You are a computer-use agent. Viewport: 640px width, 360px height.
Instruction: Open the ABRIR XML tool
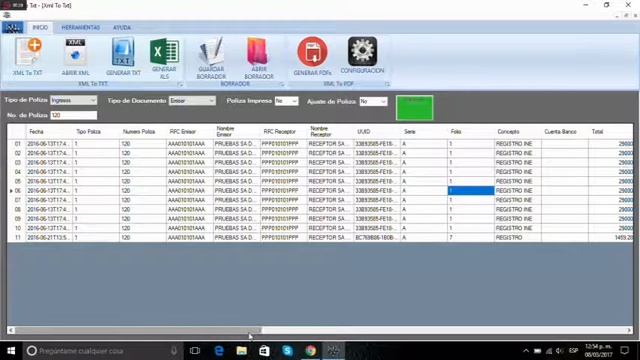[76, 56]
